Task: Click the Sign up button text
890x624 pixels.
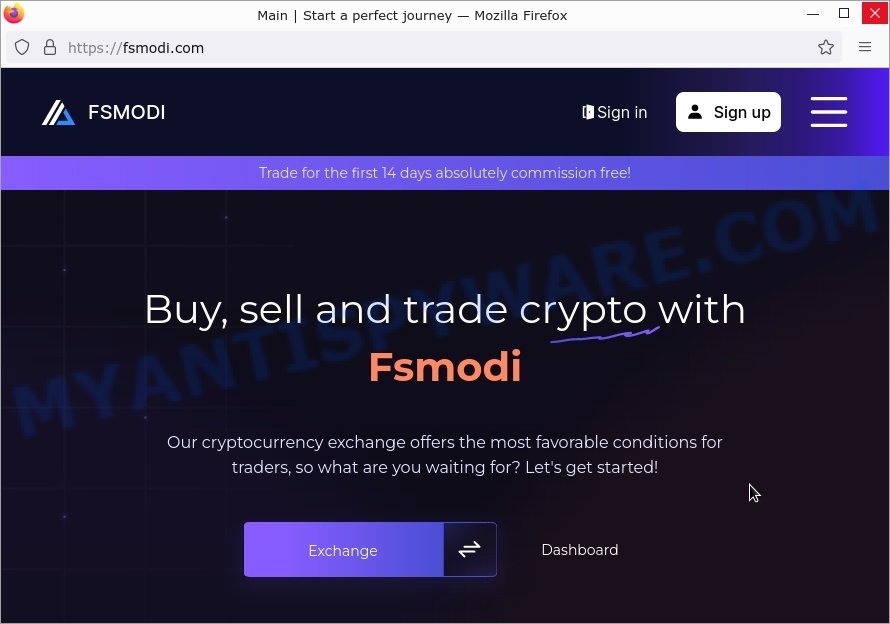Action: 742,112
